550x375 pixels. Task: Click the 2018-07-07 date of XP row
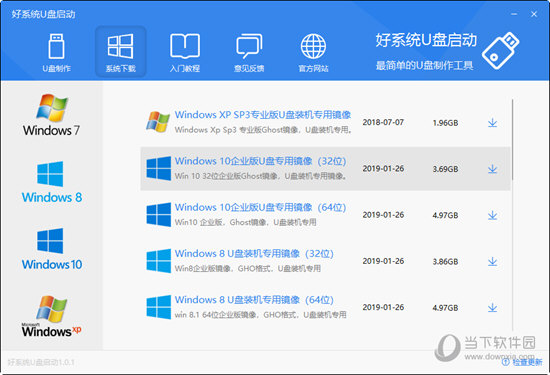[383, 122]
